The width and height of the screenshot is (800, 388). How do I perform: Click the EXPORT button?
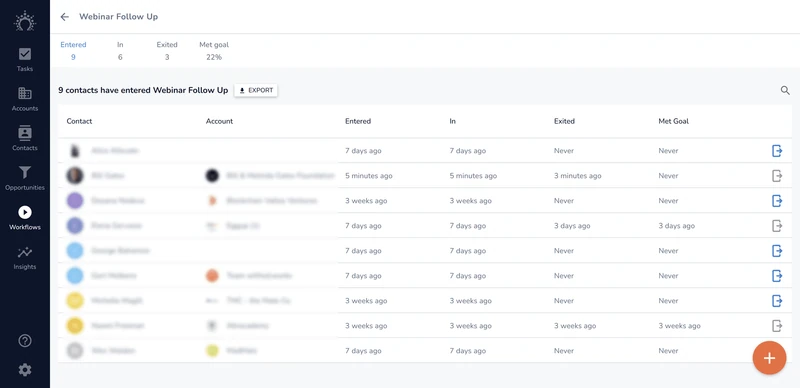point(256,90)
